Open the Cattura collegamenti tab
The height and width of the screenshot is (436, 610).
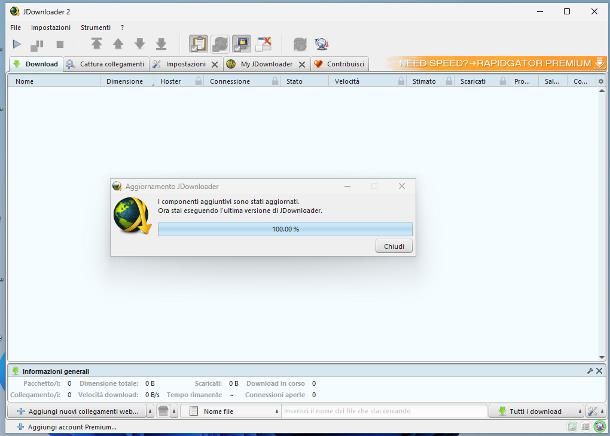pos(106,64)
